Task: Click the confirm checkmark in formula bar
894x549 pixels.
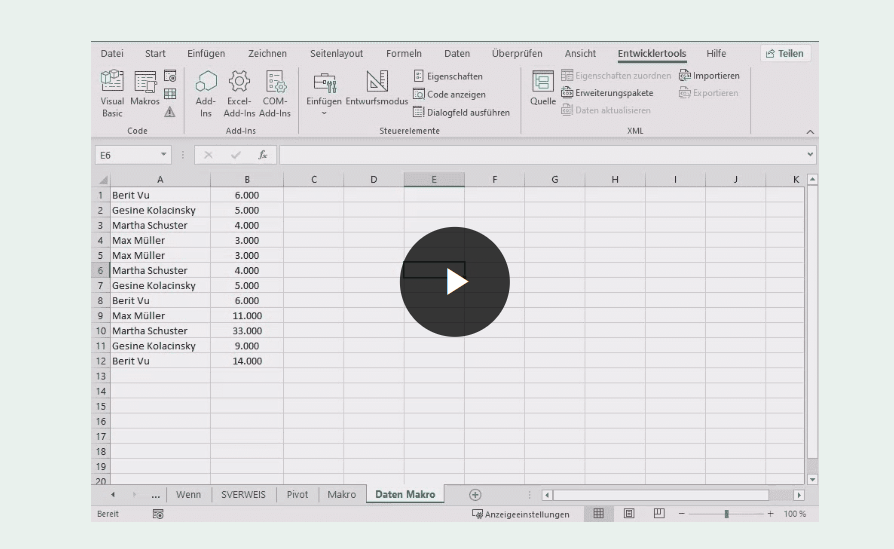Action: pyautogui.click(x=235, y=155)
